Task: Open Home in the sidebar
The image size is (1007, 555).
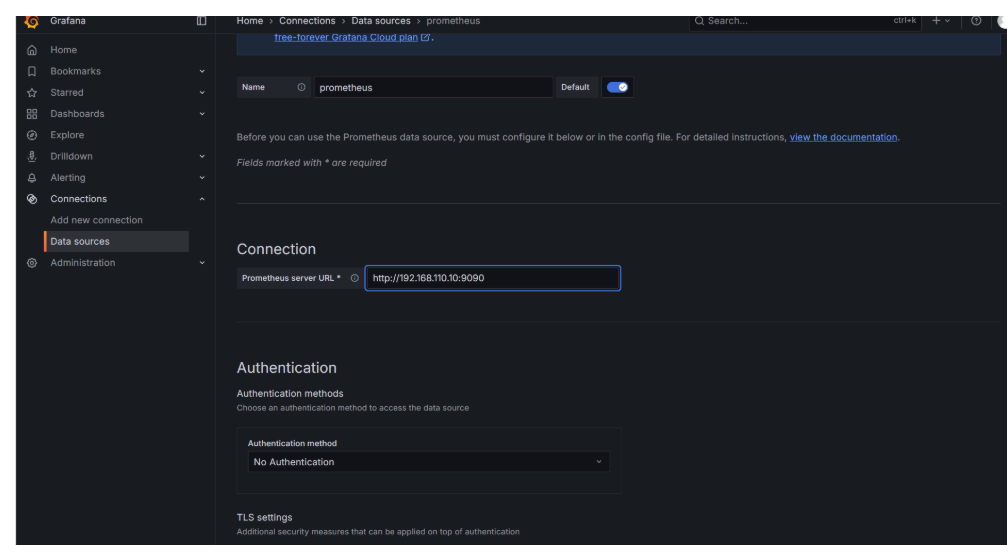Action: click(x=64, y=50)
